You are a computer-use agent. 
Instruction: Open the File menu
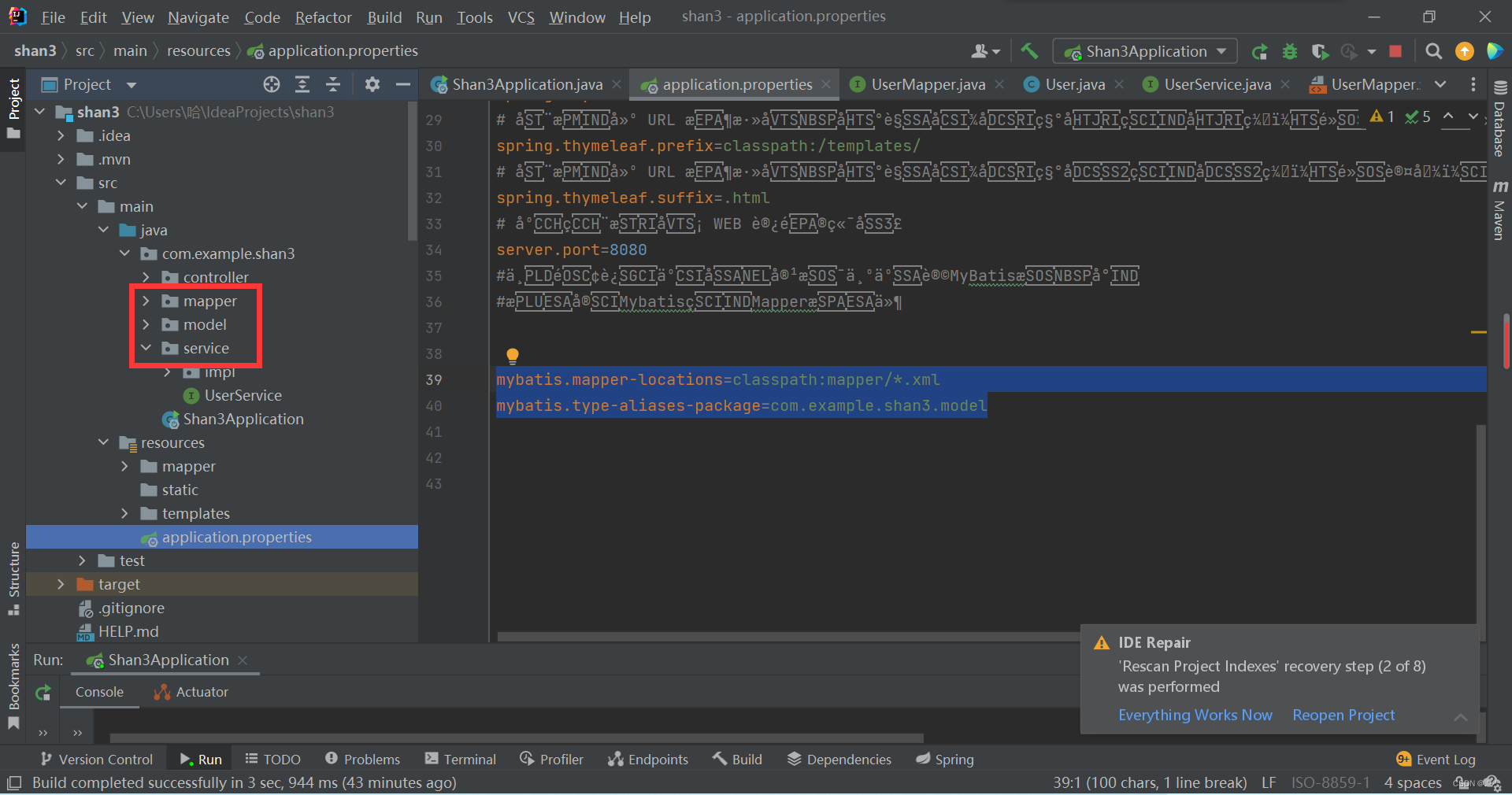53,17
